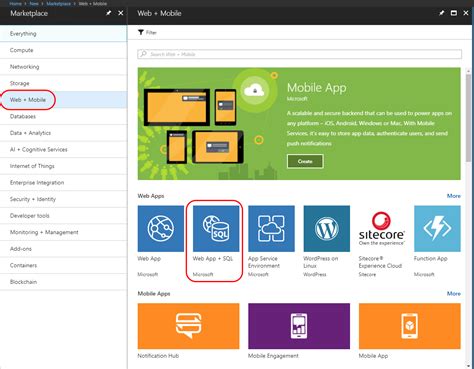Image resolution: width=474 pixels, height=369 pixels.
Task: Close the Marketplace blade
Action: point(121,13)
